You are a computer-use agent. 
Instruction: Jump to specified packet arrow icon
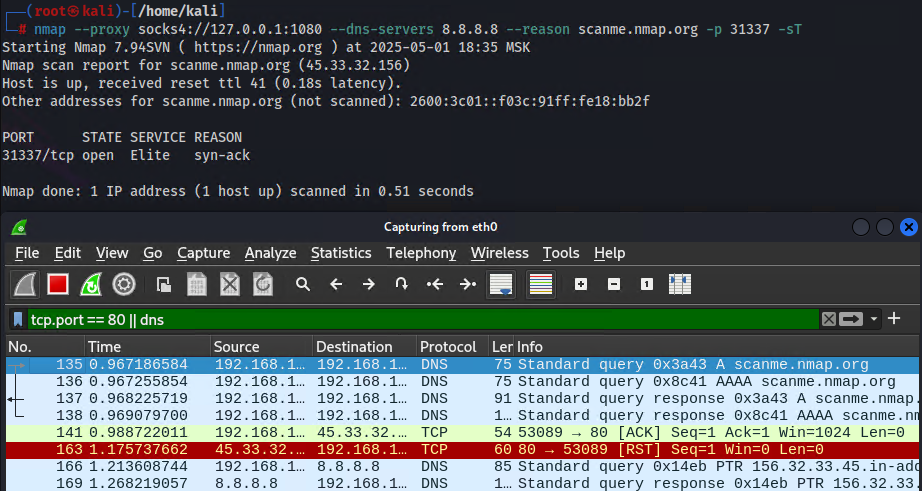[401, 284]
